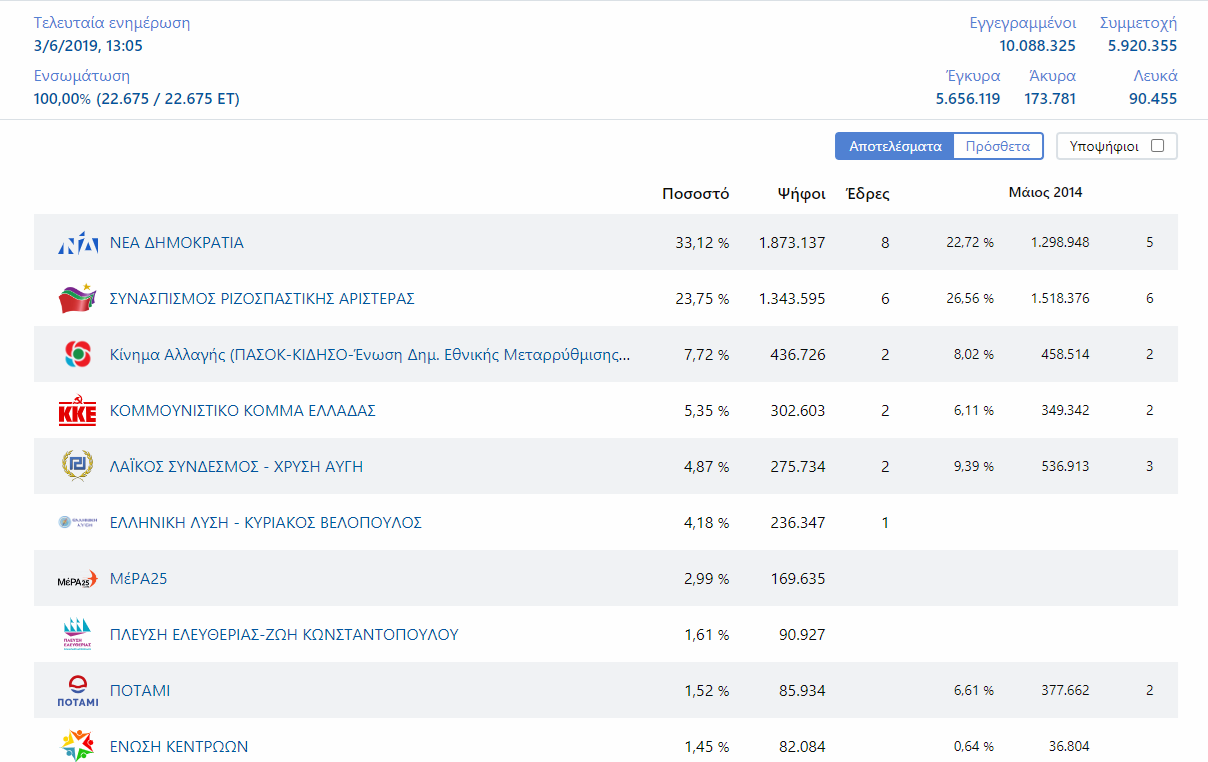Image resolution: width=1208 pixels, height=762 pixels.
Task: Open the ΠΟΤΑΜΙ party link
Action: pyautogui.click(x=140, y=691)
